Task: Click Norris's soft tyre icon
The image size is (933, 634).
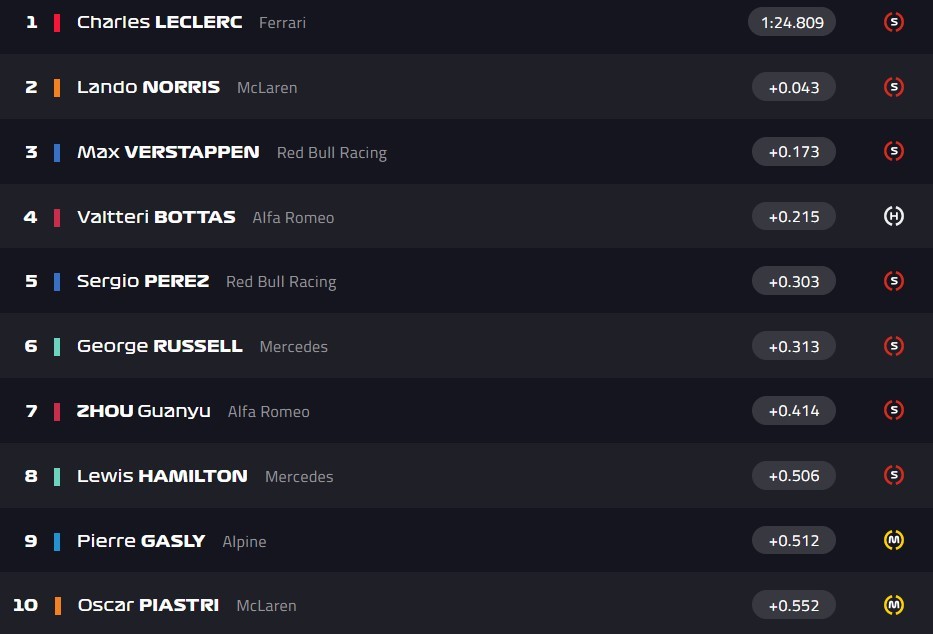Action: click(x=894, y=87)
